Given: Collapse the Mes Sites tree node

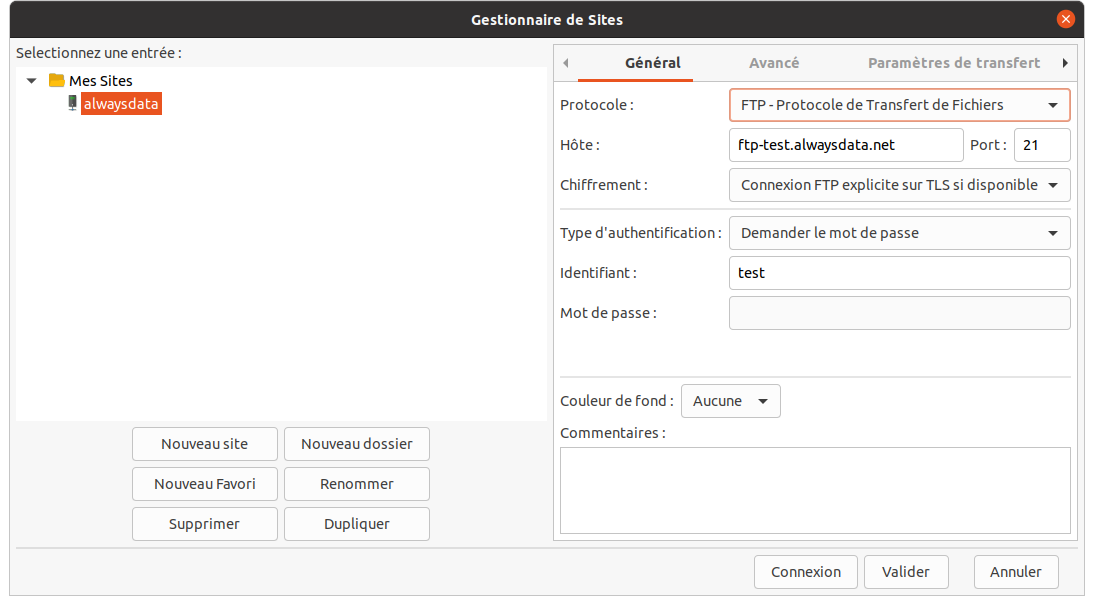Looking at the screenshot, I should click(32, 81).
